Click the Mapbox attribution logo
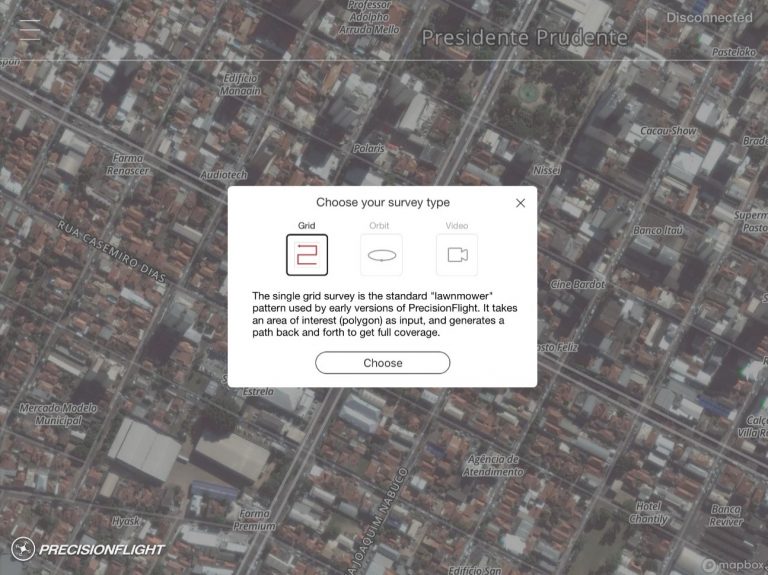The height and width of the screenshot is (575, 768). tap(734, 565)
